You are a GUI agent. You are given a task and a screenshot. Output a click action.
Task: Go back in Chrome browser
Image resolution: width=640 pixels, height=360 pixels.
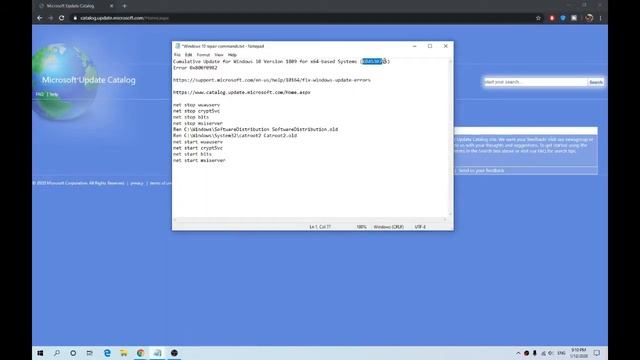click(40, 18)
